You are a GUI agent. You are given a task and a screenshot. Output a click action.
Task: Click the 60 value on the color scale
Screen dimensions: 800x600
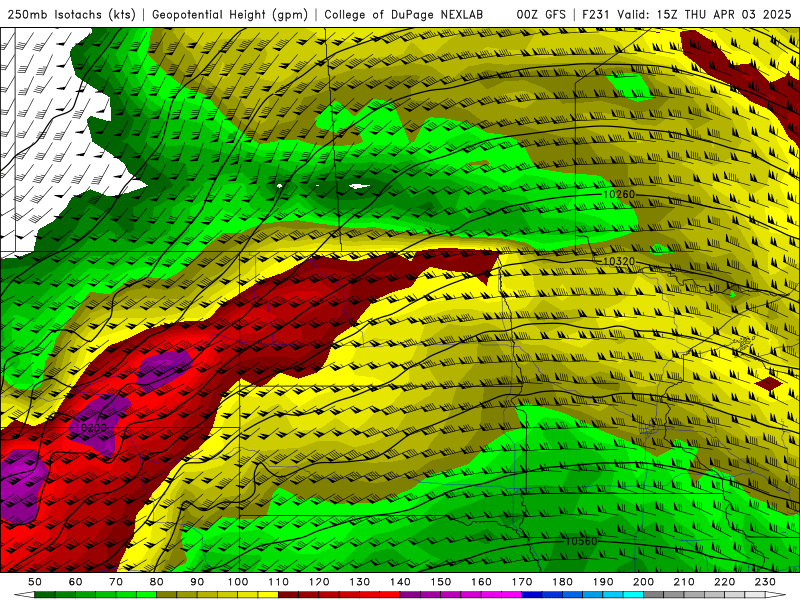click(x=76, y=582)
